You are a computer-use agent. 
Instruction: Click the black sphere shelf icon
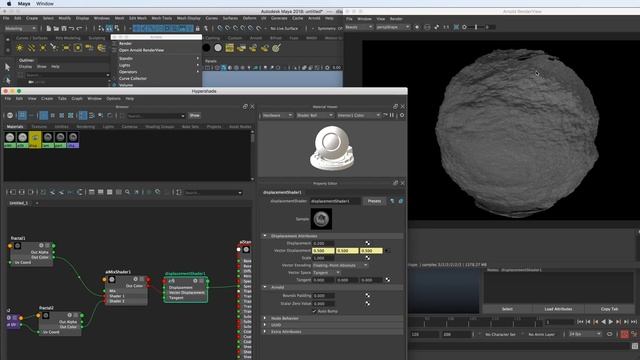(x=207, y=48)
